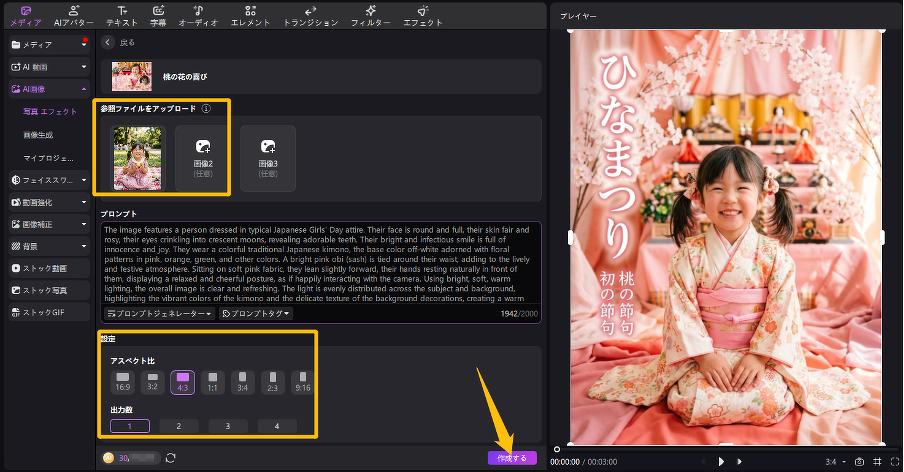Image resolution: width=904 pixels, height=472 pixels.
Task: Select 画像生成 in the sidebar
Action: tap(38, 134)
